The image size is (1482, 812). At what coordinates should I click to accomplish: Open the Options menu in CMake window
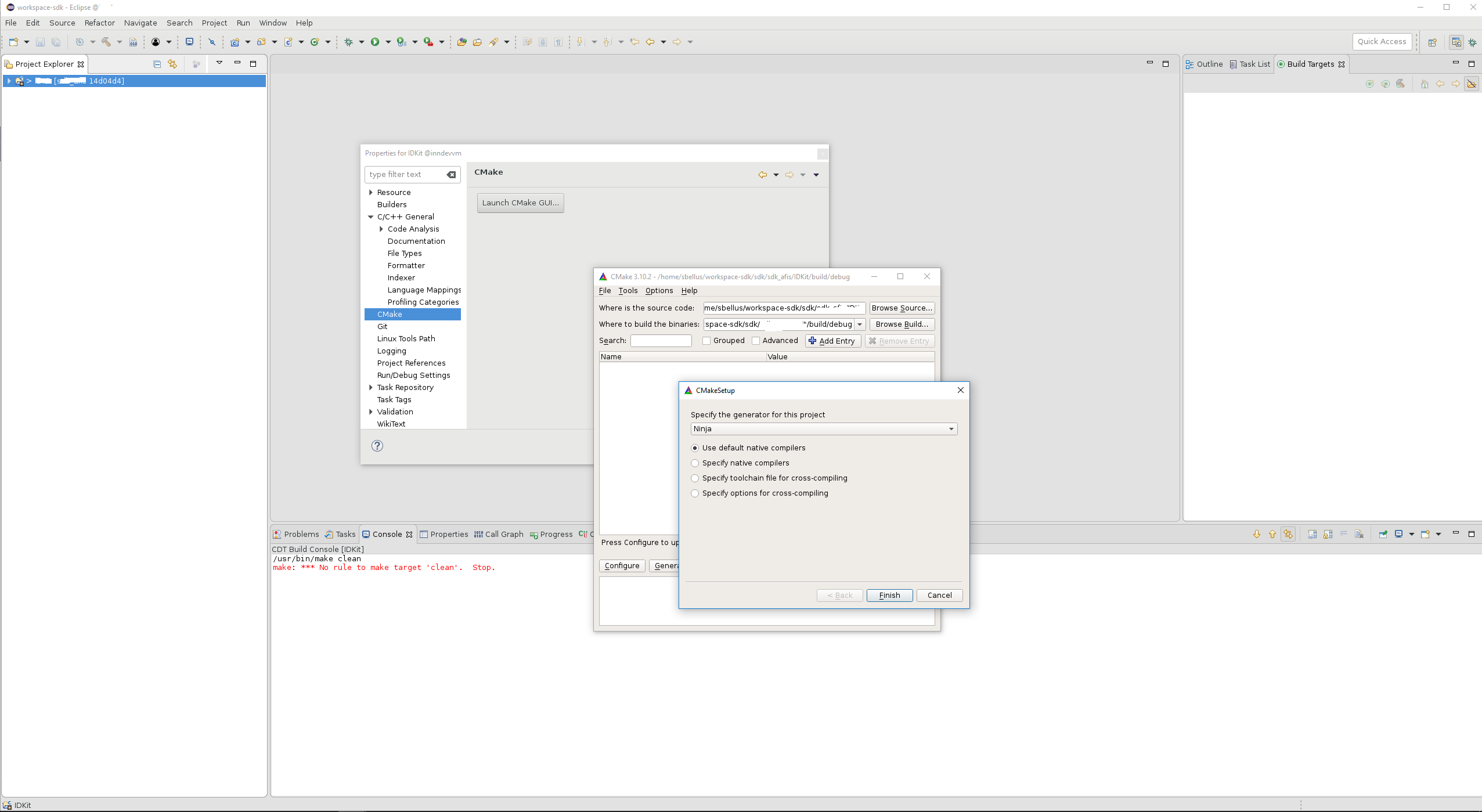tap(659, 291)
